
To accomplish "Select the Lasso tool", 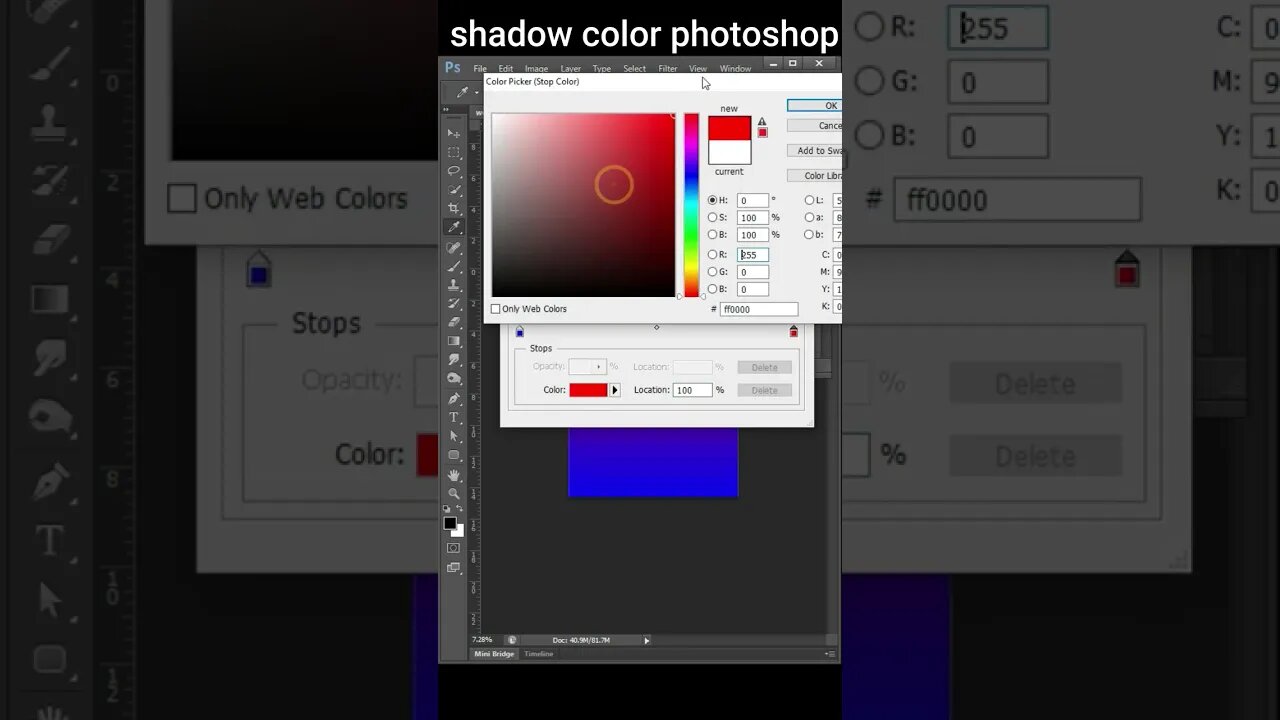I will pyautogui.click(x=454, y=171).
